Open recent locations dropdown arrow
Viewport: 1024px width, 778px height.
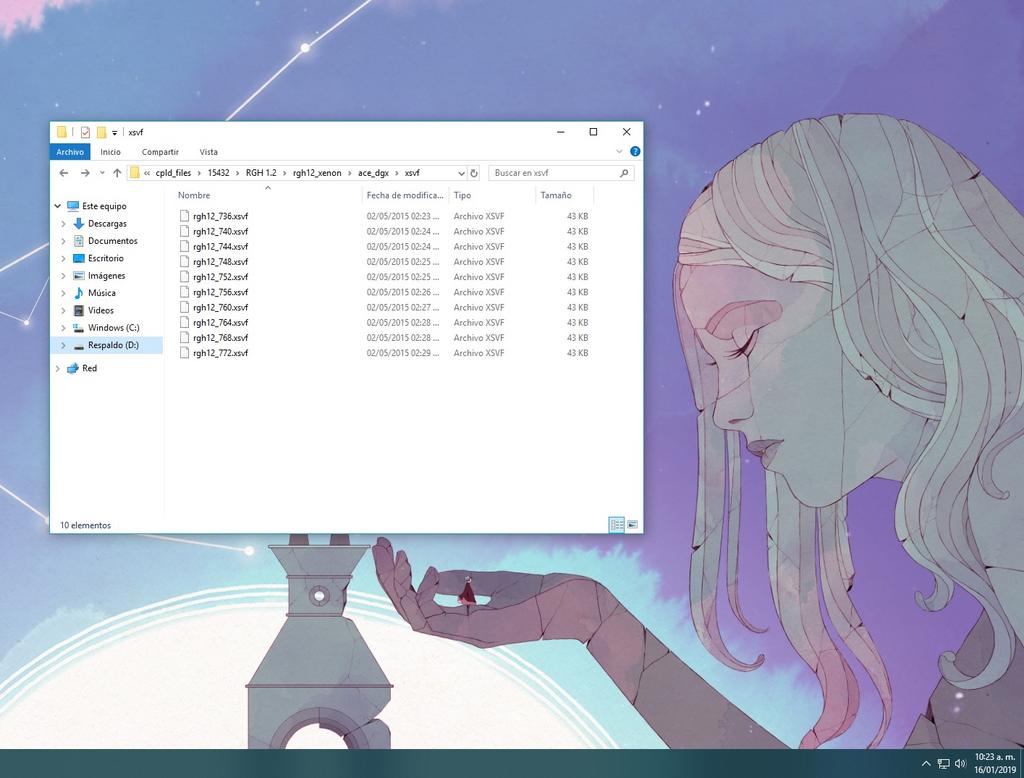coord(102,173)
